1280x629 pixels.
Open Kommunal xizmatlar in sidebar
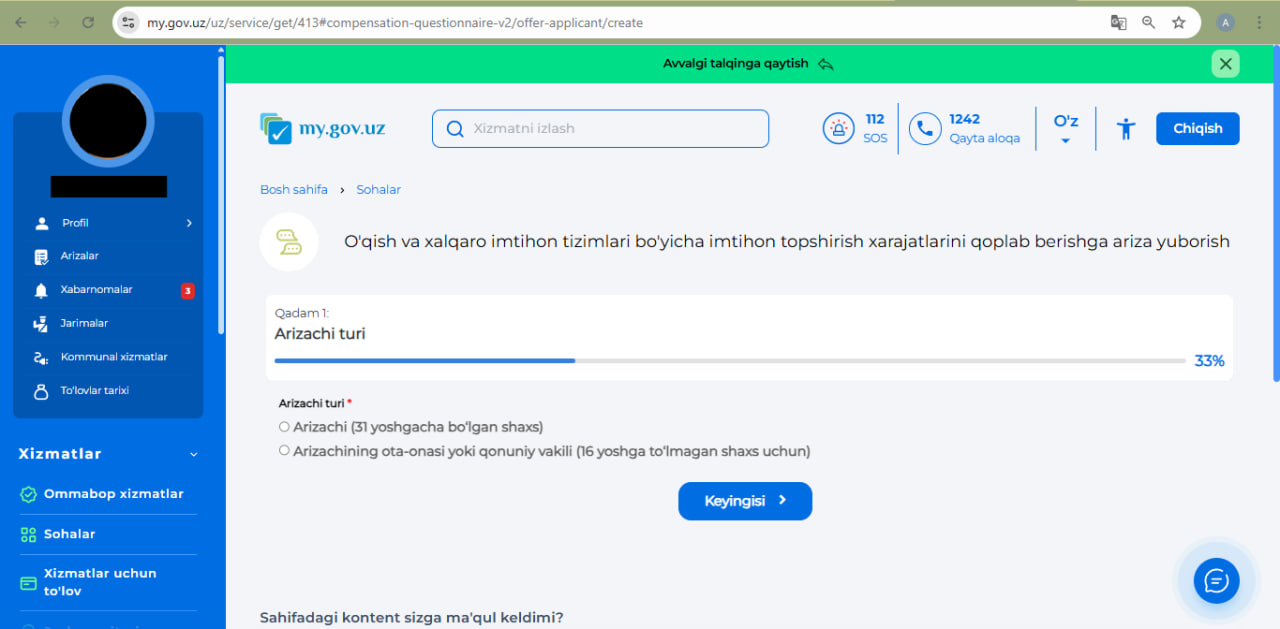click(113, 357)
